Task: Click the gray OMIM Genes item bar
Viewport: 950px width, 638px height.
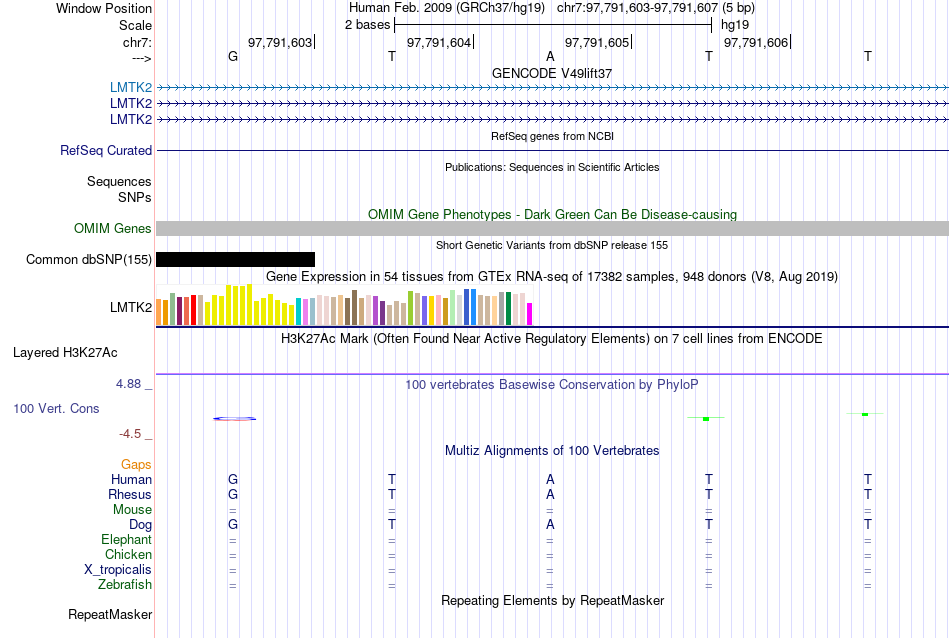Action: 552,228
